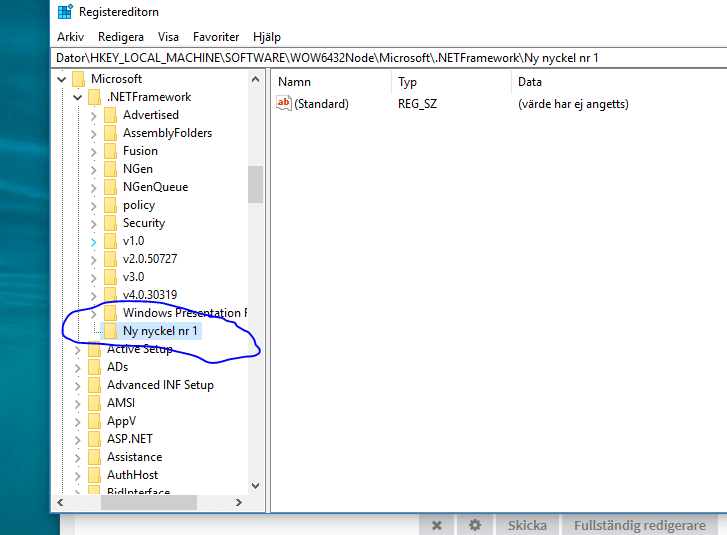Viewport: 727px width, 535px height.
Task: Expand the v3.0 key
Action: pos(93,278)
